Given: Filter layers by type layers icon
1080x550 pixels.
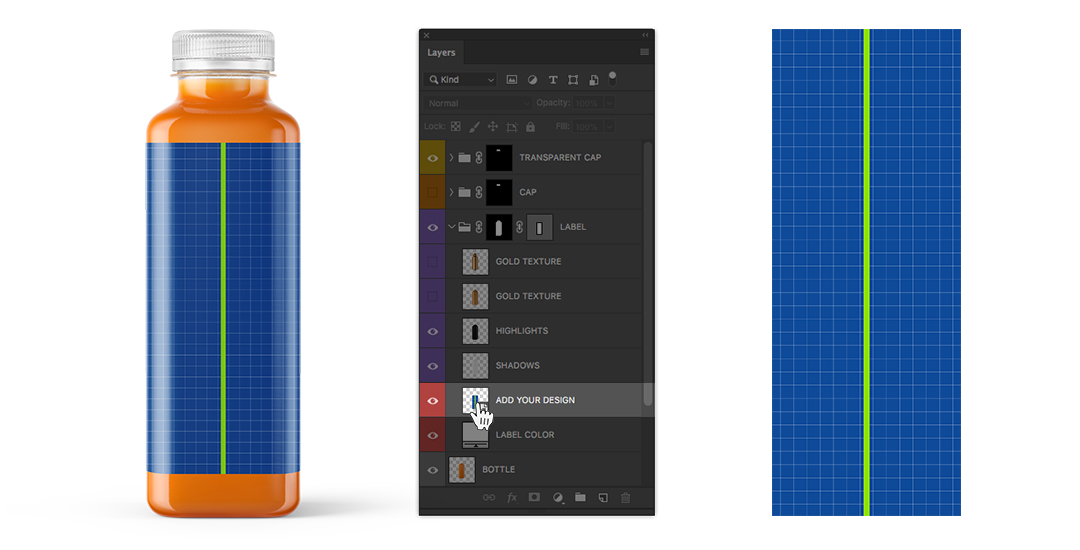Looking at the screenshot, I should (x=552, y=80).
